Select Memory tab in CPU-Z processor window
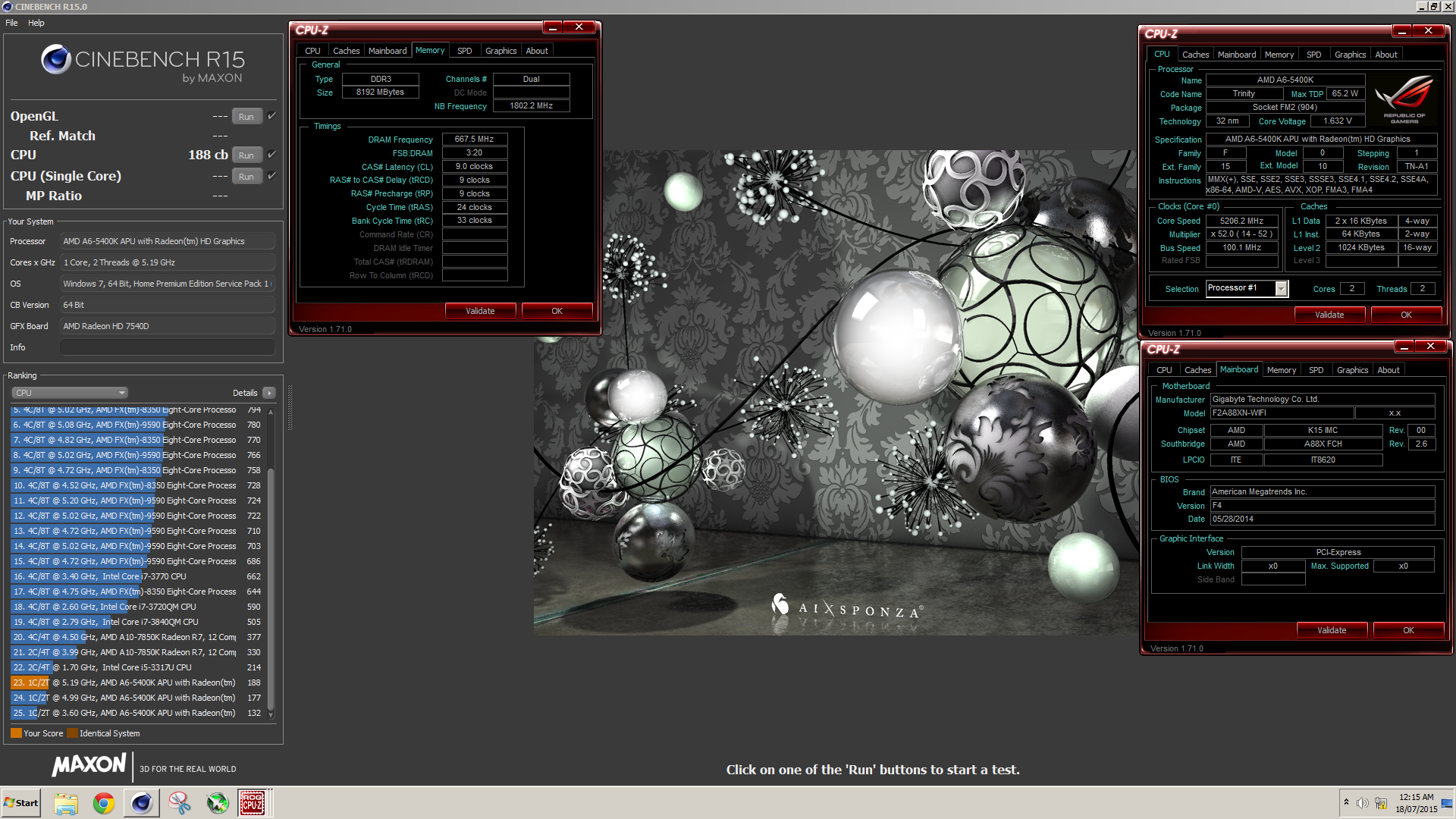This screenshot has height=819, width=1456. 1279,55
